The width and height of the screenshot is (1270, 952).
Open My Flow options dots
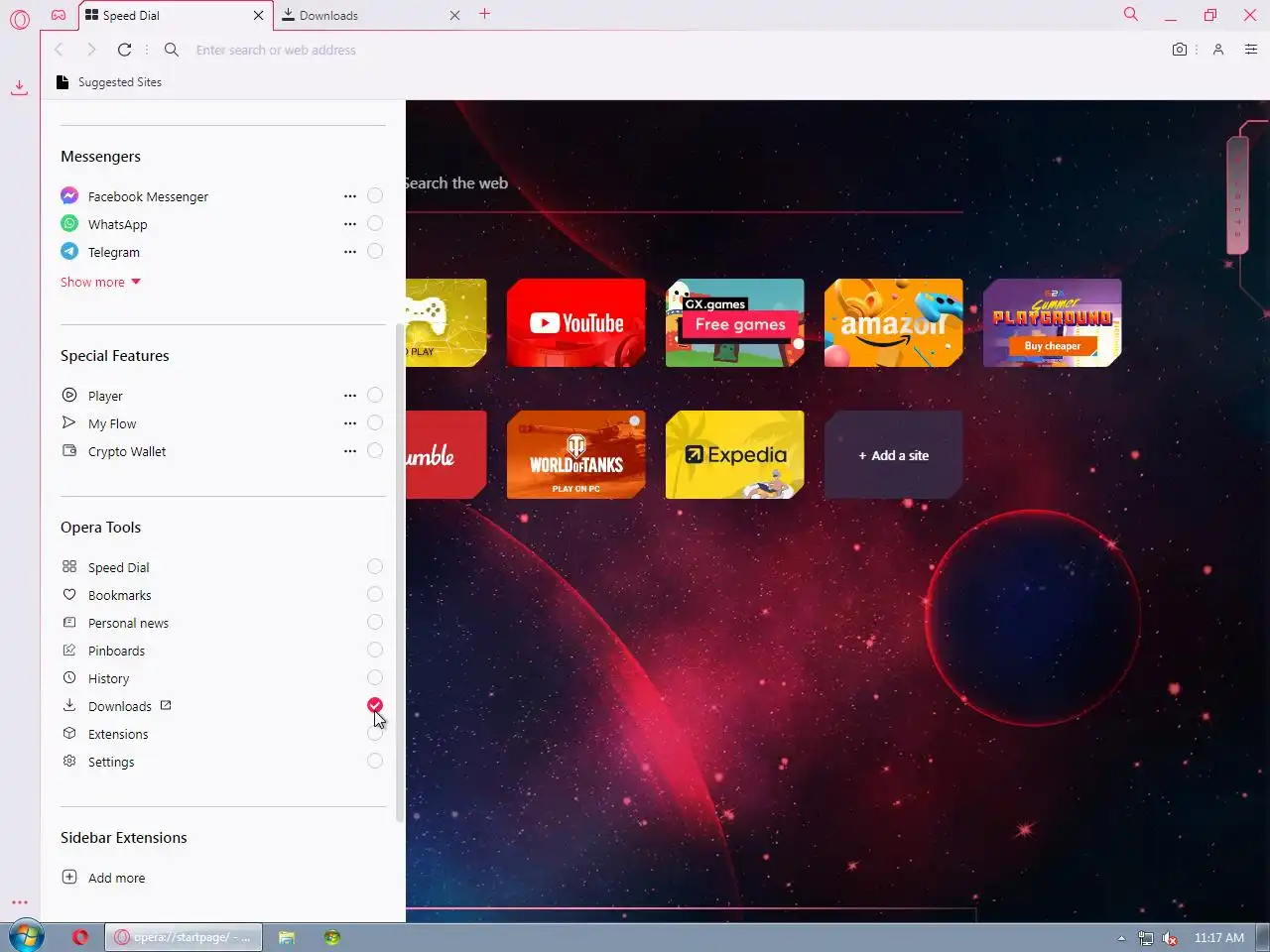point(350,423)
